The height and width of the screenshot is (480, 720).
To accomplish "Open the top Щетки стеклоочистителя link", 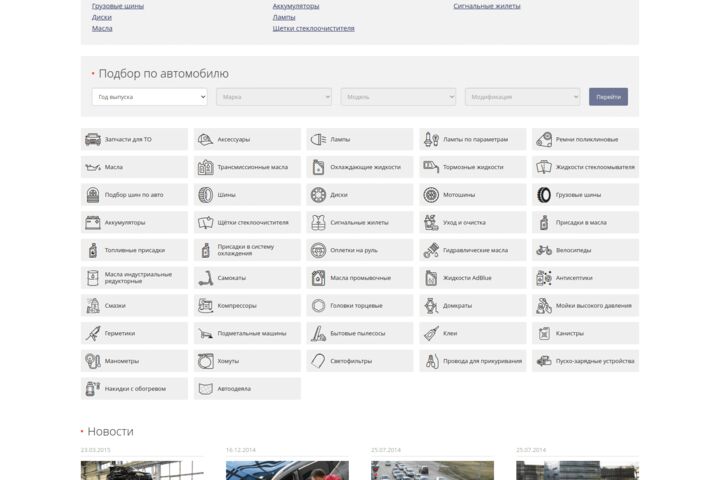I will 314,28.
